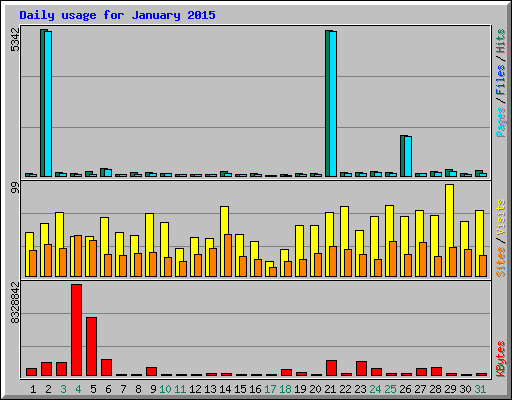The height and width of the screenshot is (400, 512).
Task: Click the yellow Visits legend label
Action: pos(500,217)
